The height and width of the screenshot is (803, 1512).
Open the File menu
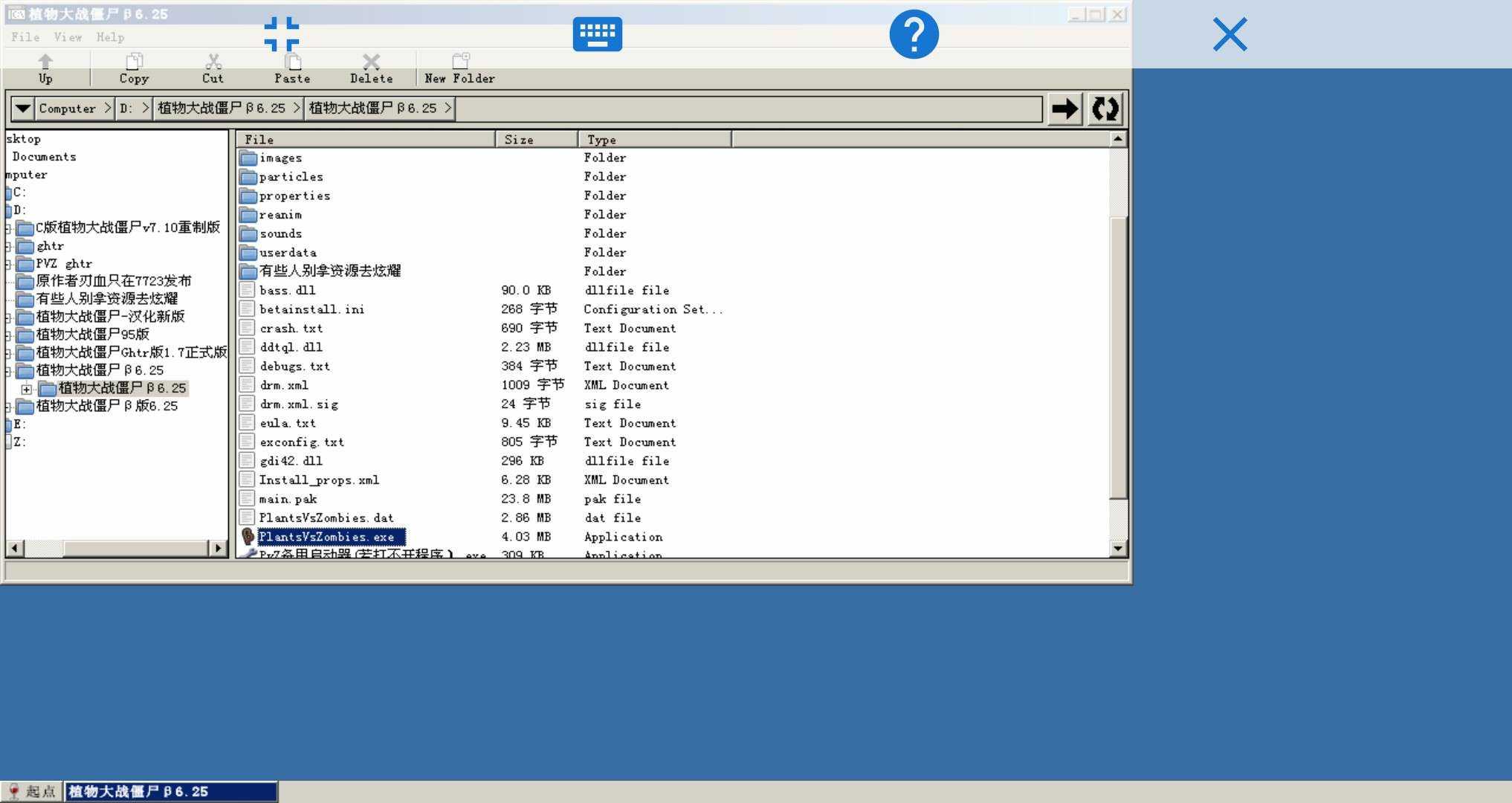[25, 37]
